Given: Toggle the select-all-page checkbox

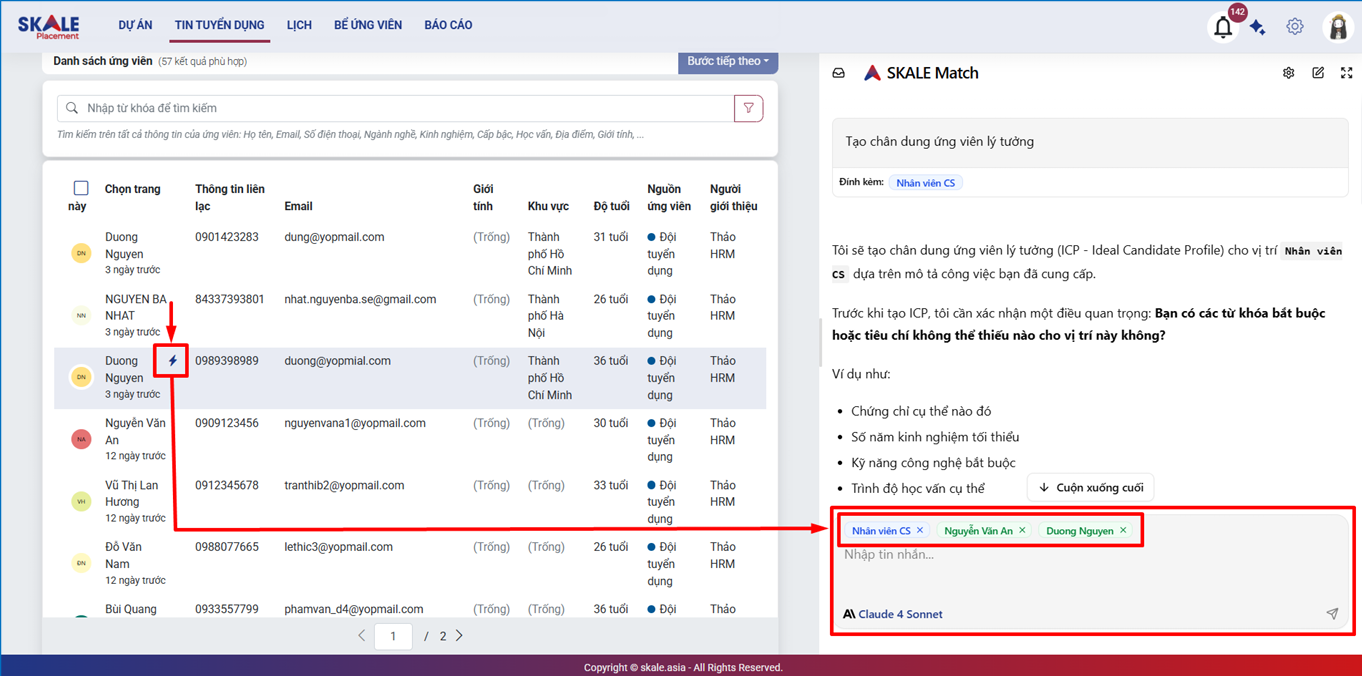Looking at the screenshot, I should click(81, 188).
